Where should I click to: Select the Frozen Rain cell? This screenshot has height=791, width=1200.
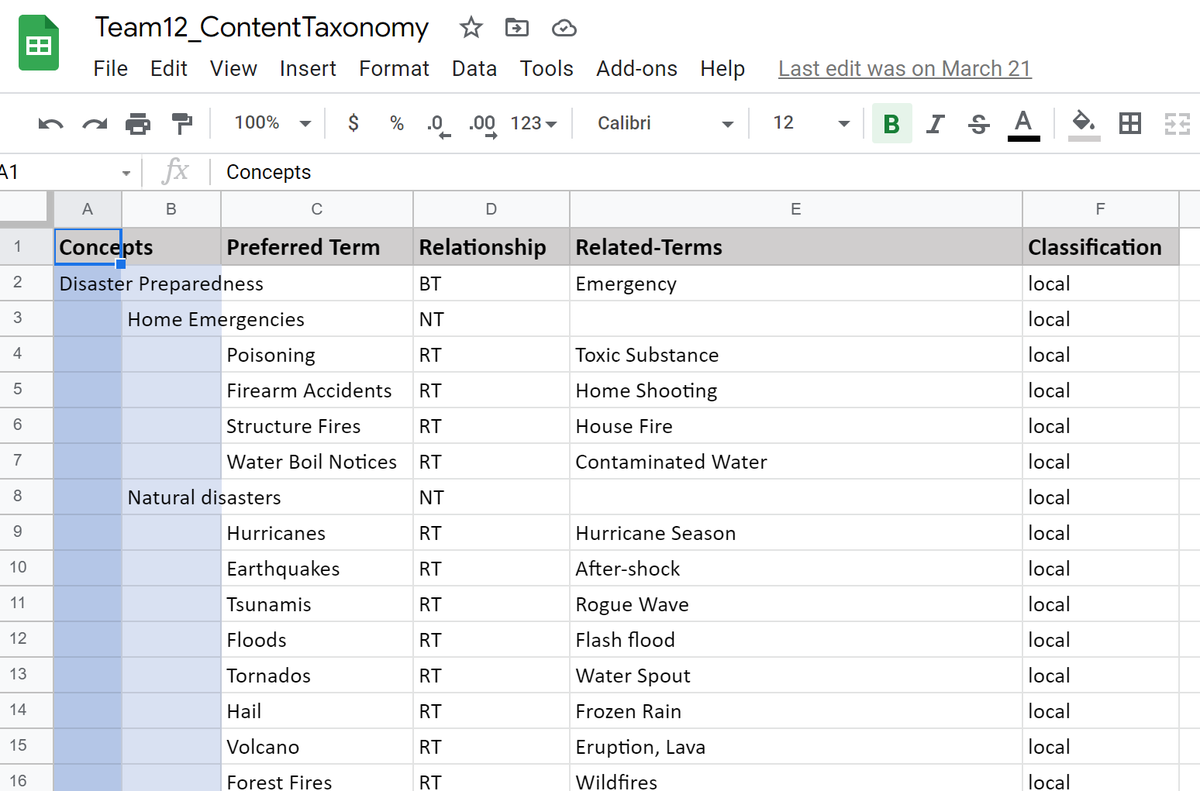coord(796,711)
